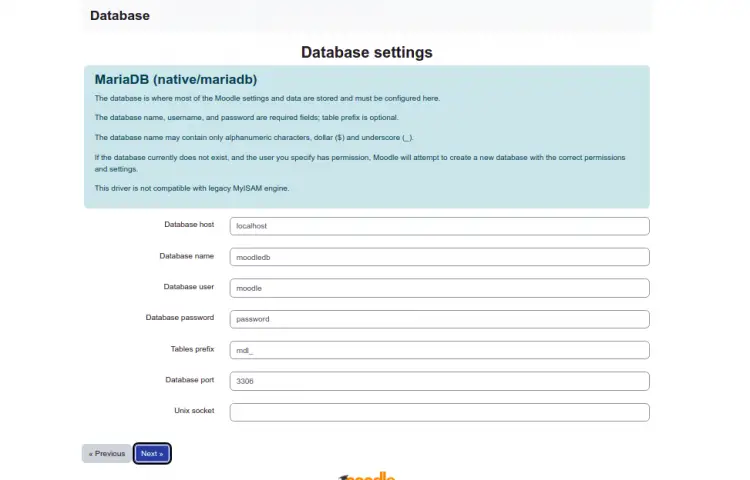
Task: Go back with the « Previous button
Action: point(107,453)
